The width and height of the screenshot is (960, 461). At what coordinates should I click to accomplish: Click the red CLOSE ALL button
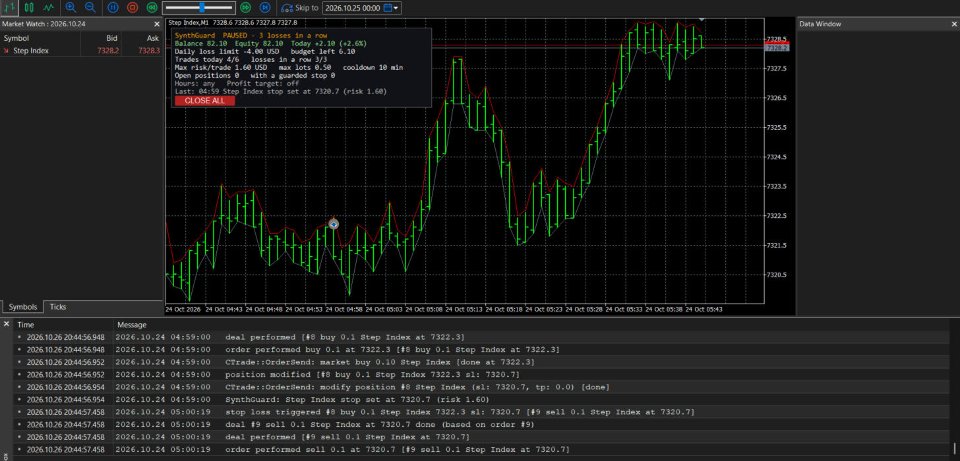click(x=204, y=100)
